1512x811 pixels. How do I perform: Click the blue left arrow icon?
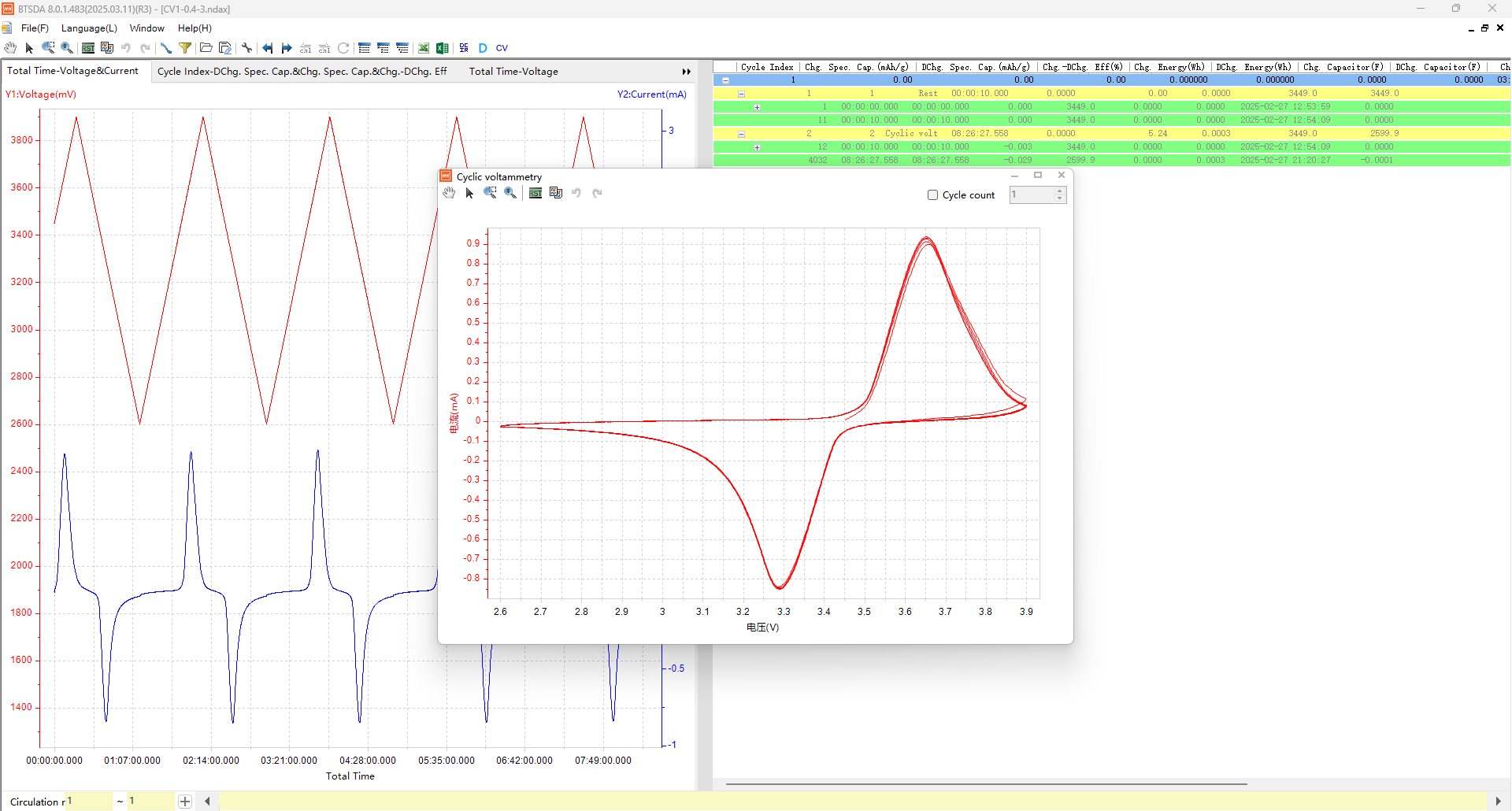[x=268, y=48]
